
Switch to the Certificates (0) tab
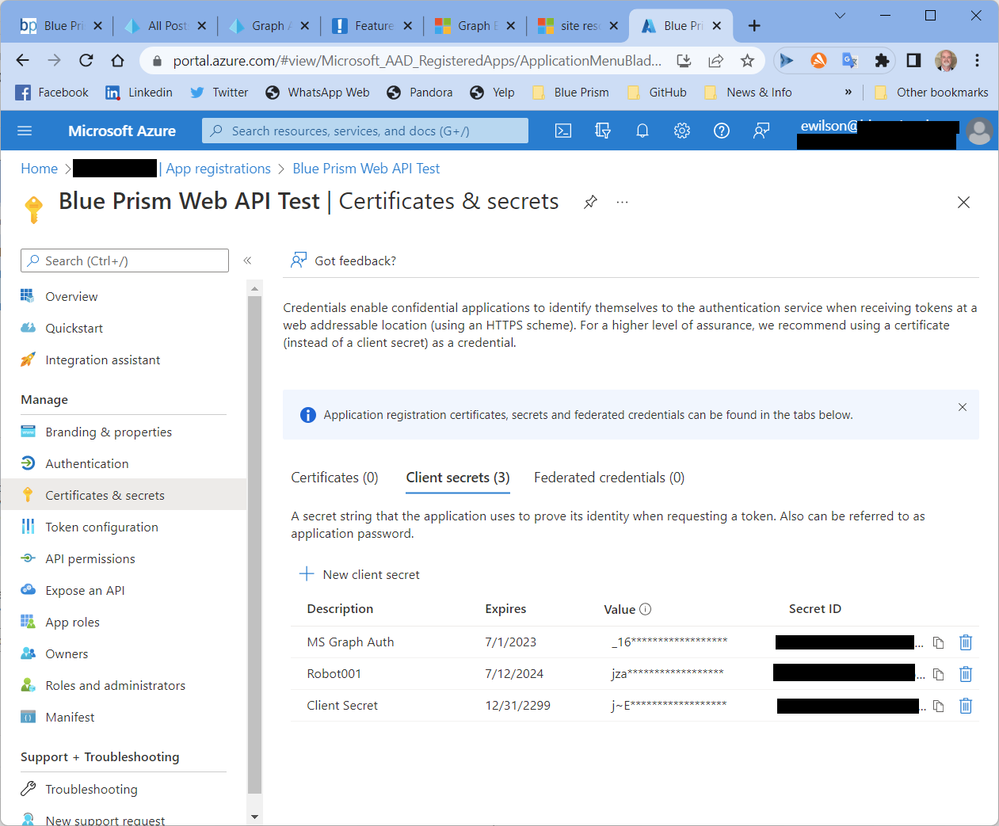point(334,478)
